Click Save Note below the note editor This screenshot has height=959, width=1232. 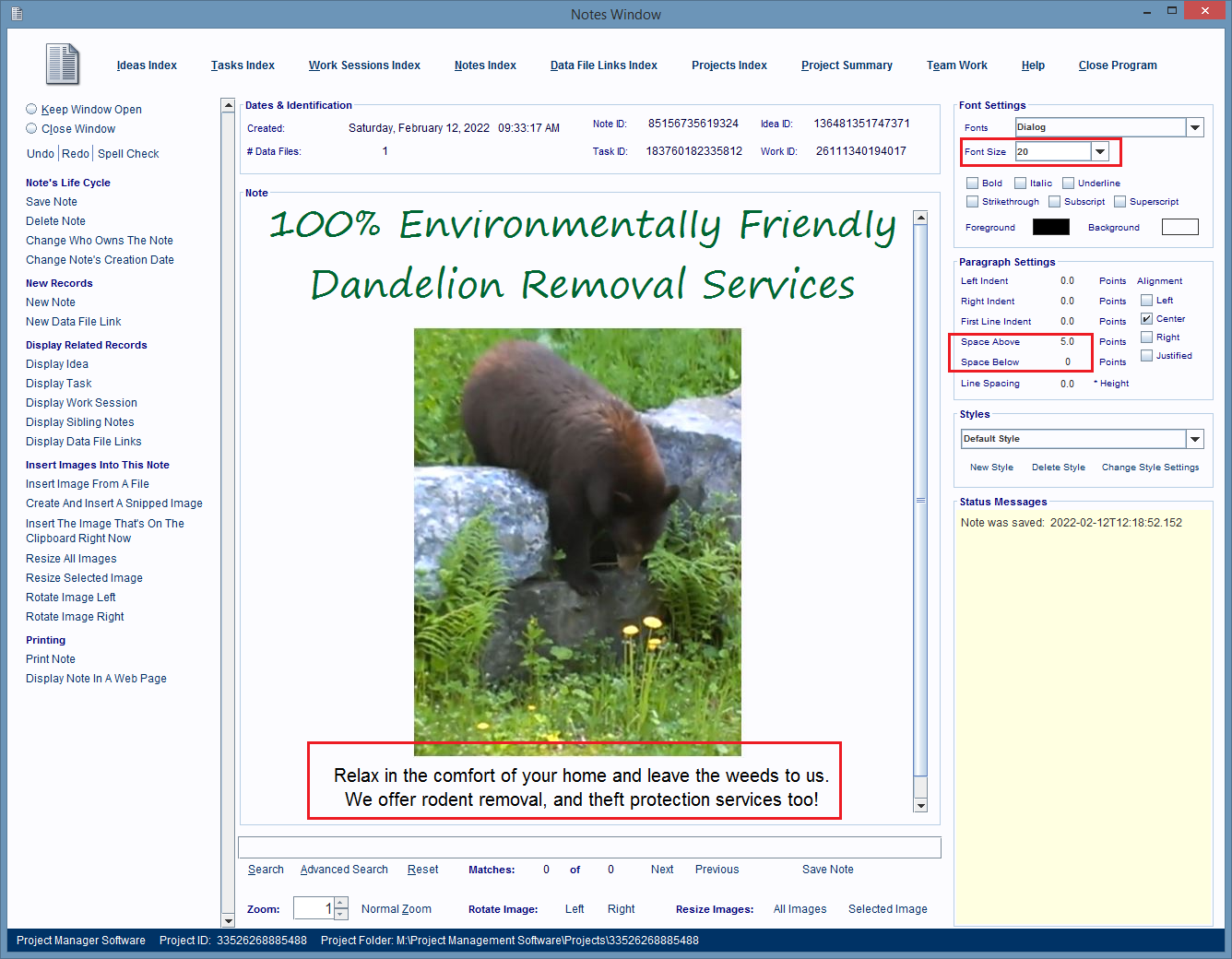(828, 870)
